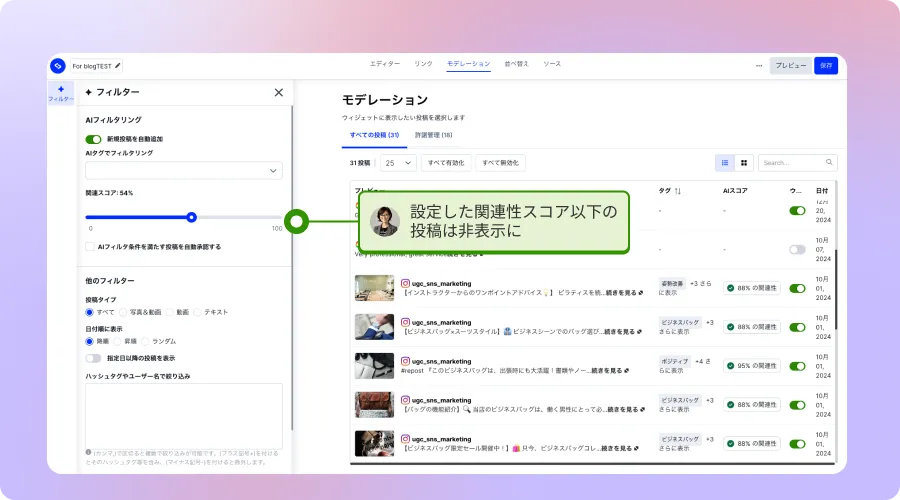This screenshot has width=900, height=500.
Task: Toggle 新規投稿を自動追加 switch
Action: [93, 139]
